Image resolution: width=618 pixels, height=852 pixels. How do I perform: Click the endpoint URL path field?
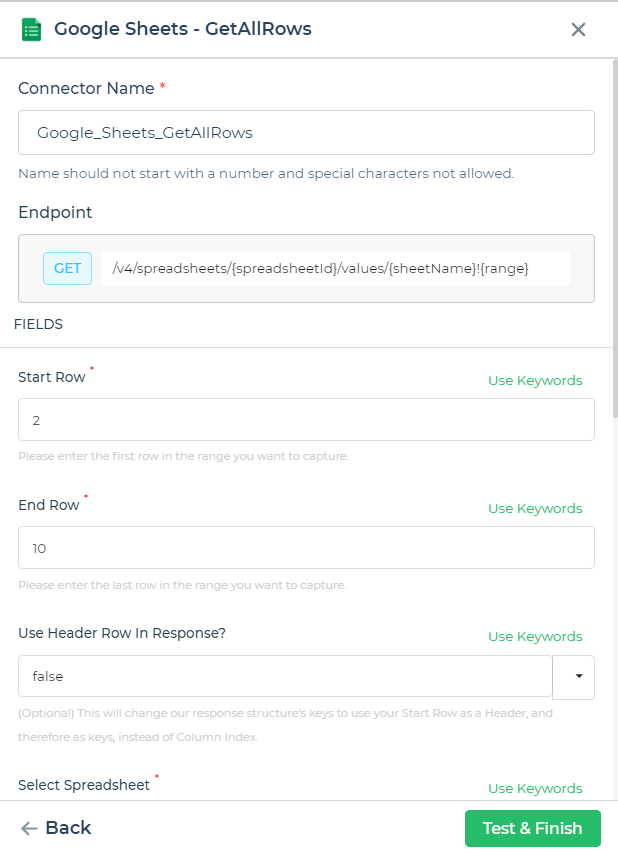(x=335, y=268)
